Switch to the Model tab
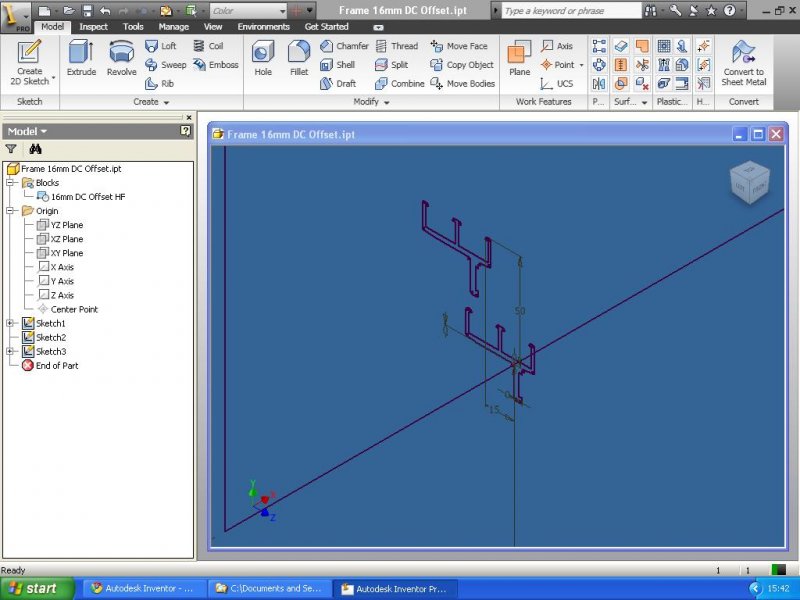This screenshot has height=600, width=800. (x=53, y=27)
